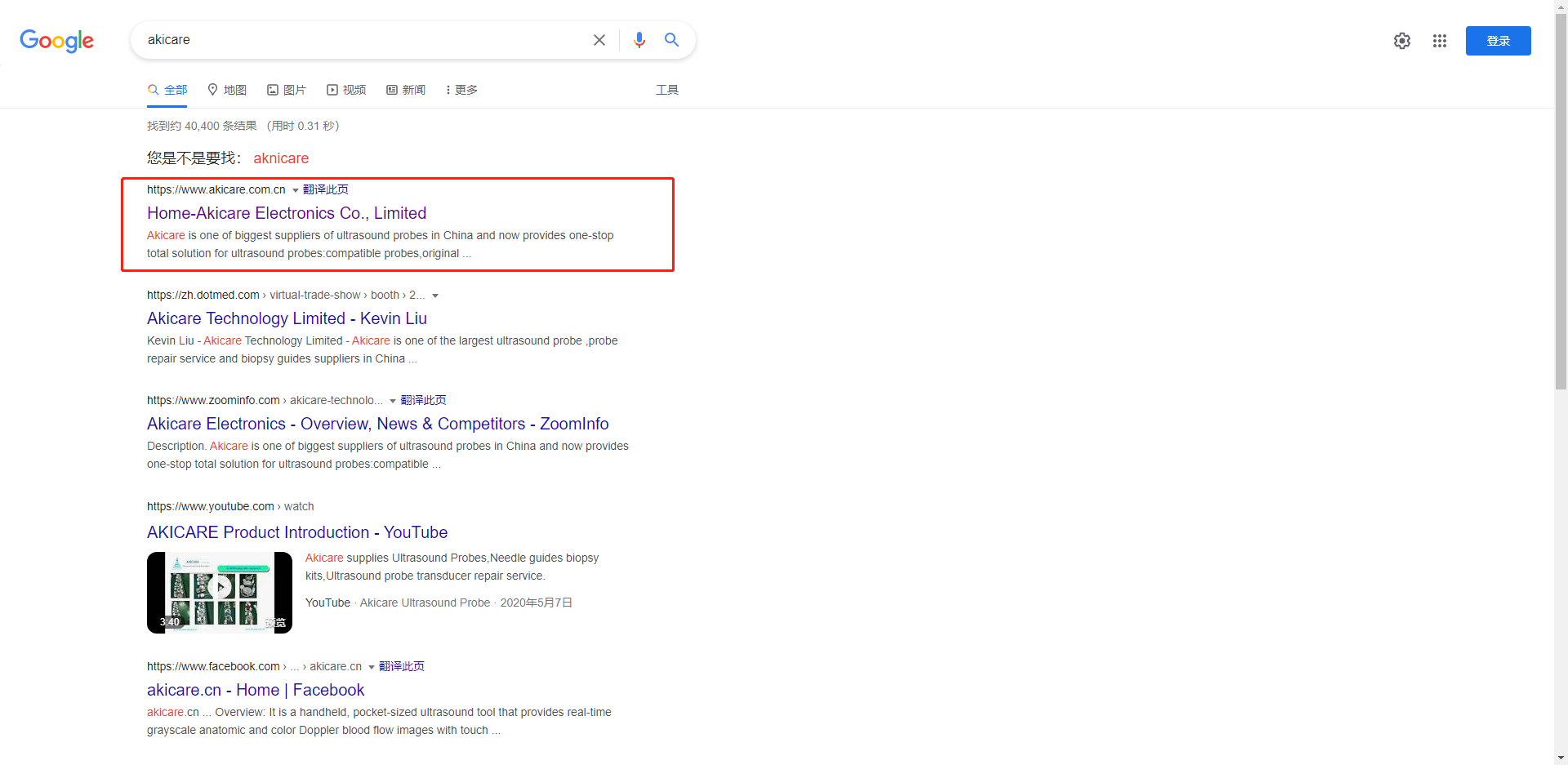Expand the zh.dotmed.com result dropdown arrow
1568x765 pixels.
click(x=435, y=296)
